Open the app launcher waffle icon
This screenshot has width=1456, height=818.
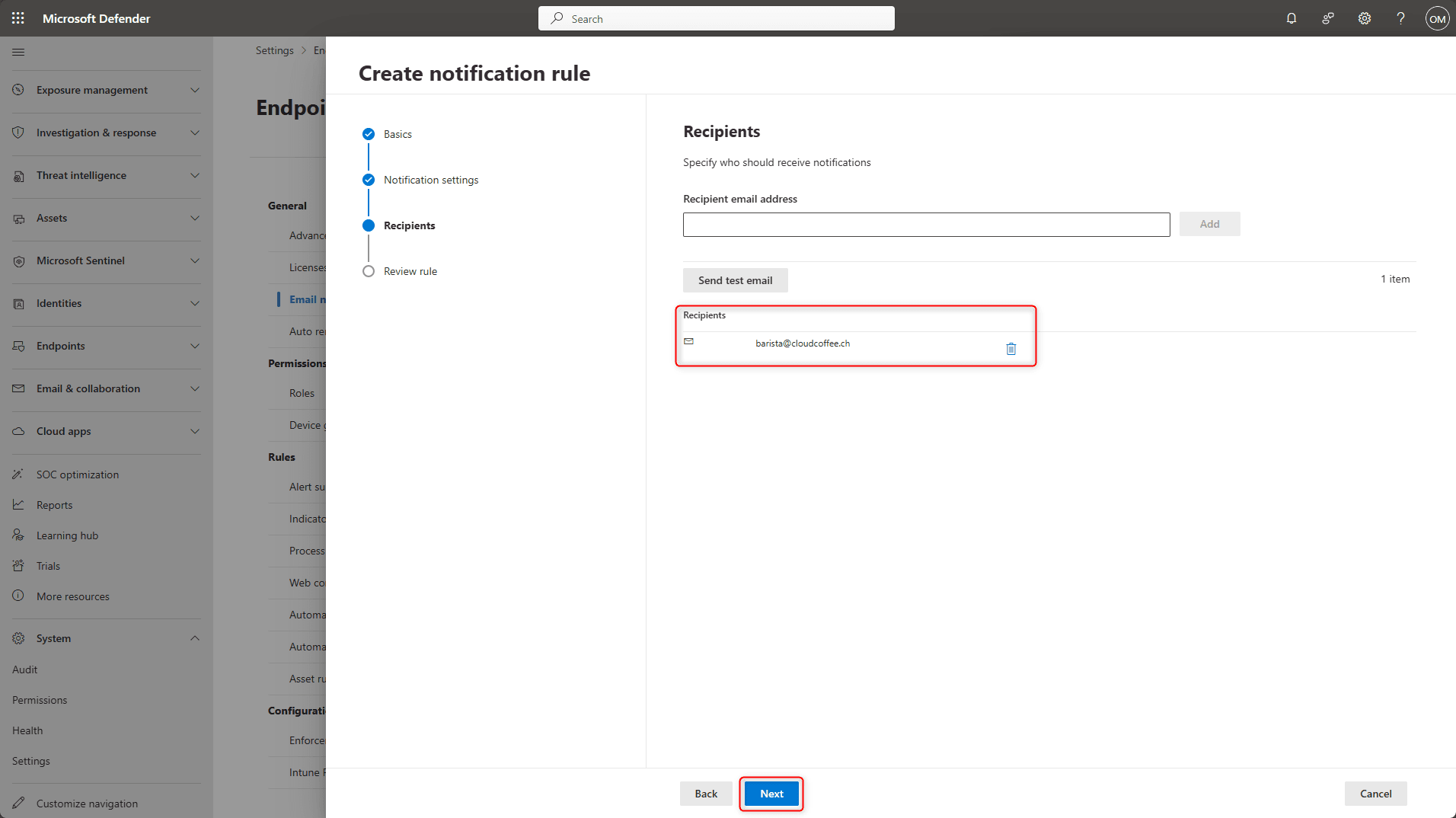pos(18,18)
